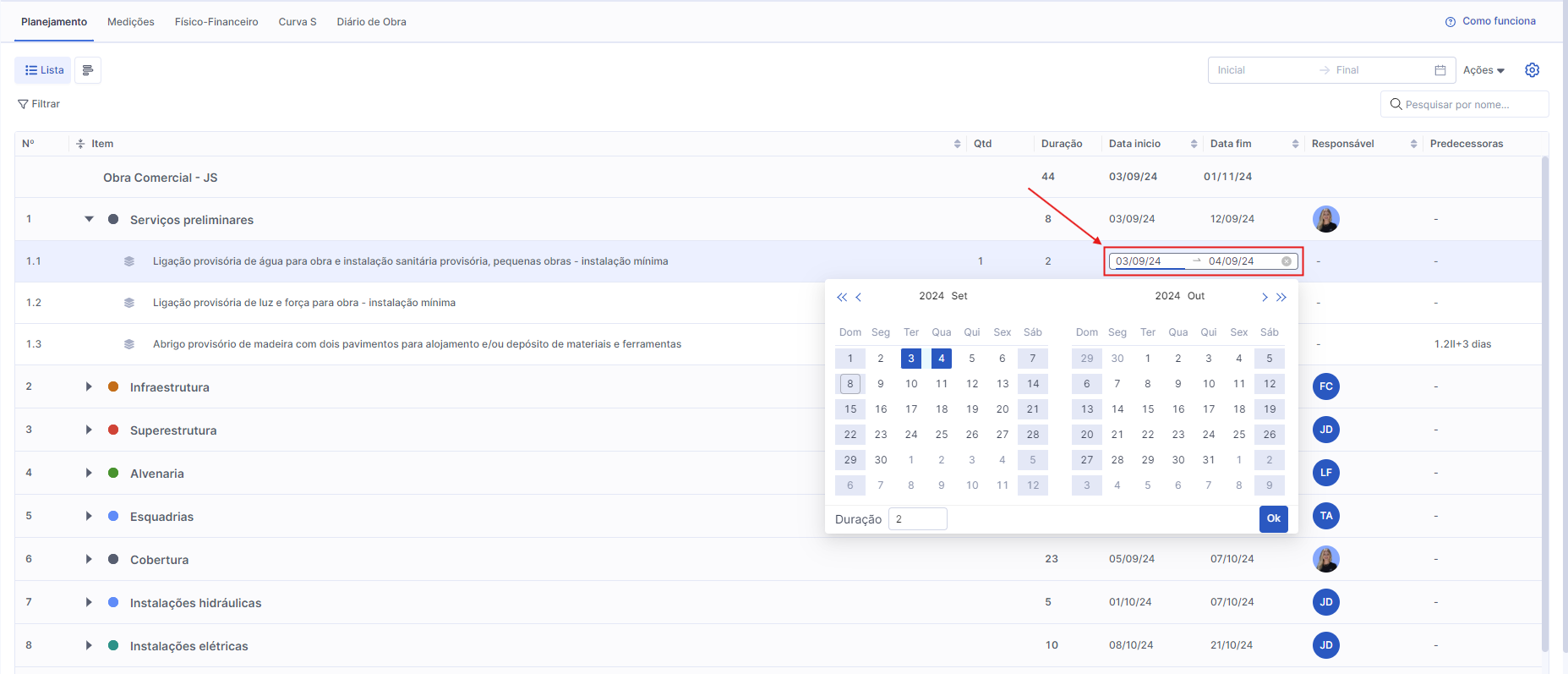Collapse Serviços preliminares group
Screen dimensions: 1568x674
89,219
